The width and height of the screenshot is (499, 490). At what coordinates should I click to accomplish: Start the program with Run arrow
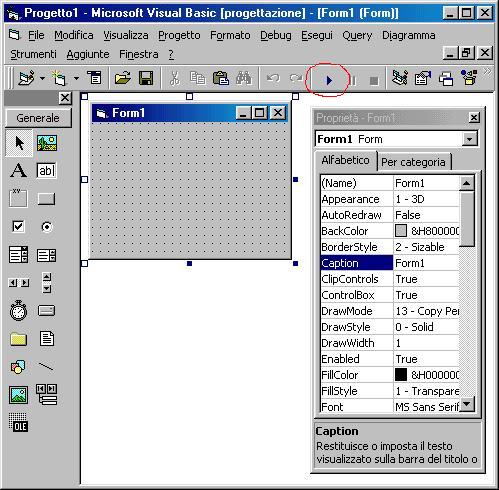tap(329, 80)
